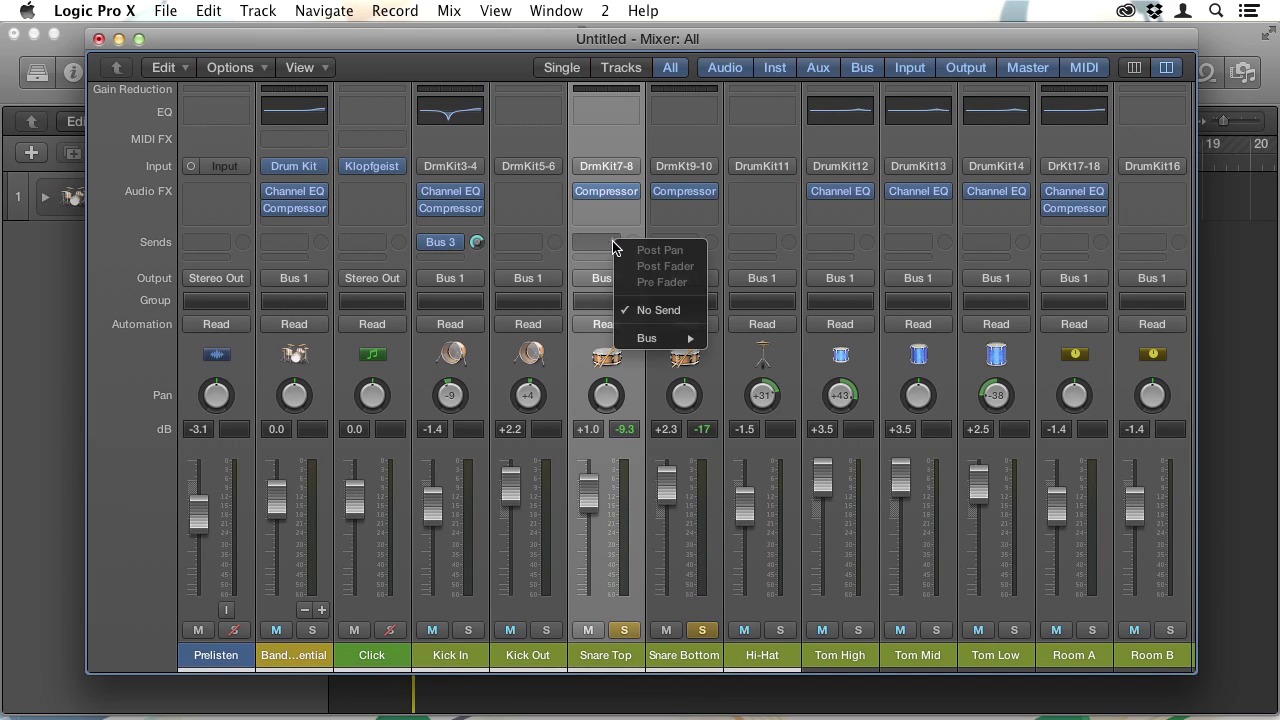This screenshot has height=720, width=1280.
Task: Open the Navigate menu
Action: pyautogui.click(x=324, y=11)
